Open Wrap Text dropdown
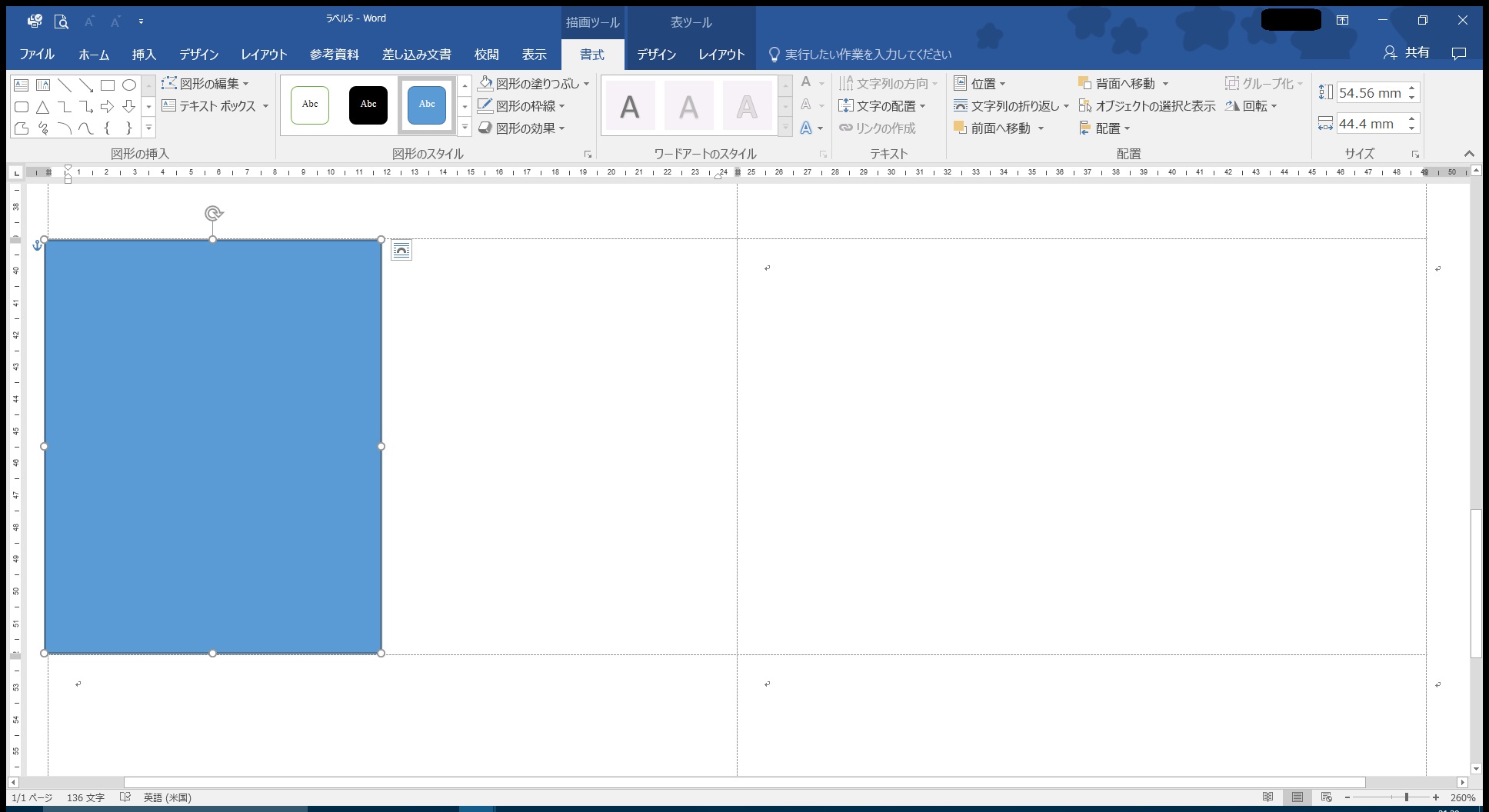Image resolution: width=1489 pixels, height=812 pixels. (x=1011, y=106)
